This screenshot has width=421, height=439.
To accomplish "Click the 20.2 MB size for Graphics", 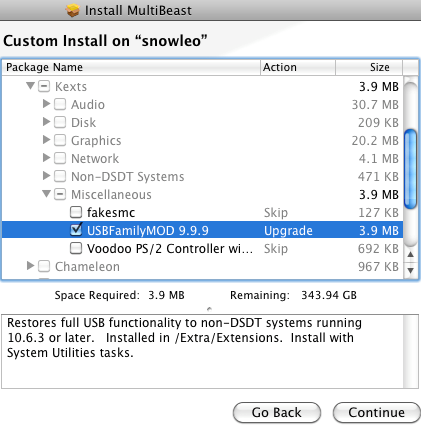I will (x=375, y=141).
